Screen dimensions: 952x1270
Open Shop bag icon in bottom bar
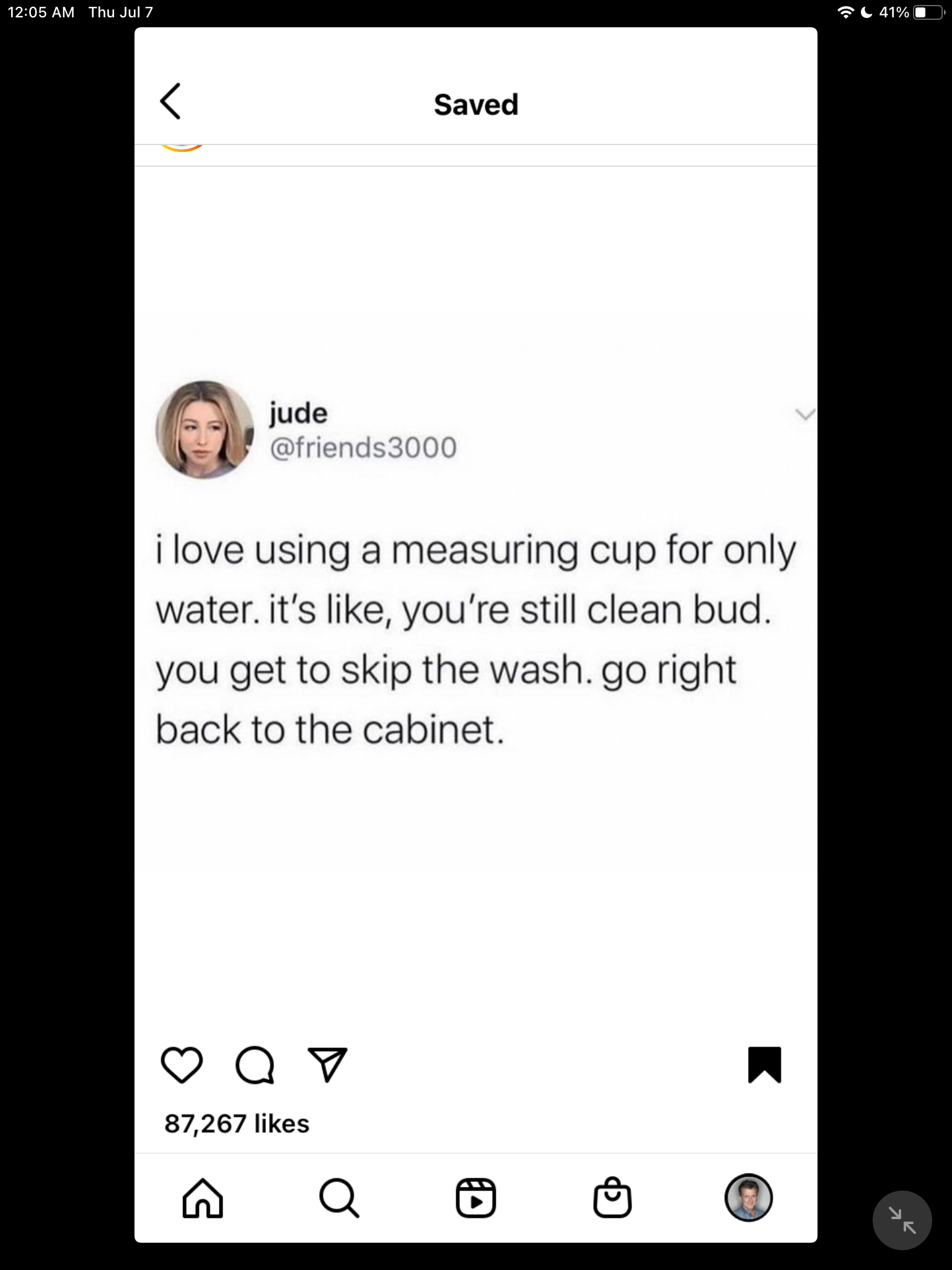(x=612, y=1197)
